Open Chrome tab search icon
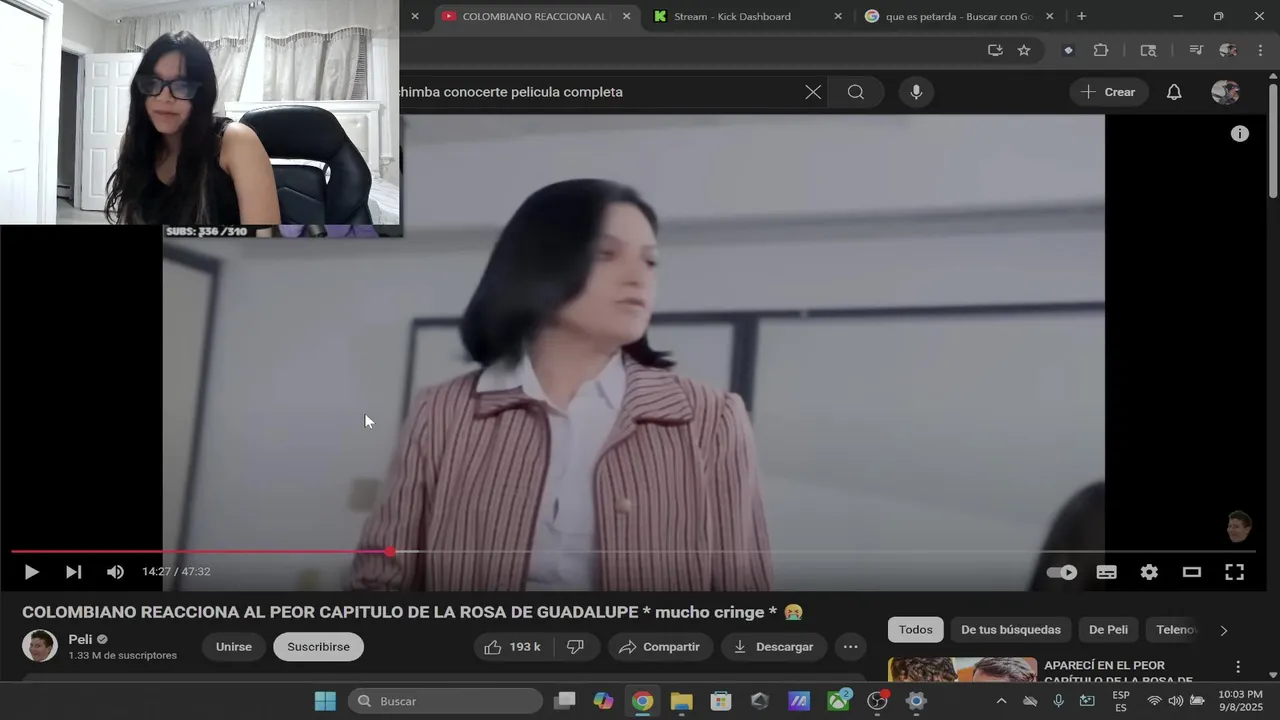The width and height of the screenshot is (1280, 720). pyautogui.click(x=1148, y=50)
